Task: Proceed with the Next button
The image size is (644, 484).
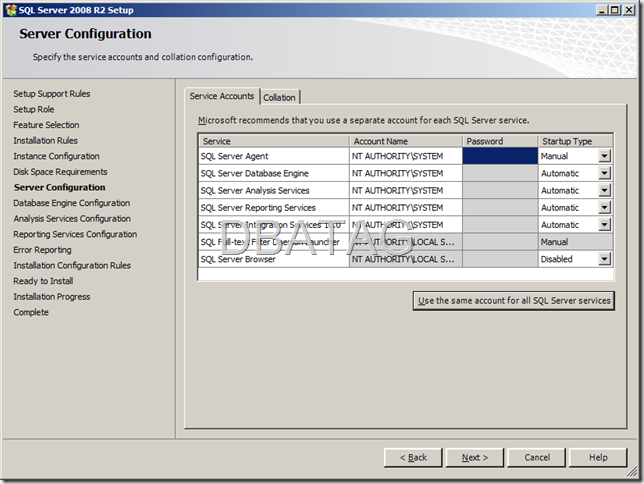Action: point(475,457)
